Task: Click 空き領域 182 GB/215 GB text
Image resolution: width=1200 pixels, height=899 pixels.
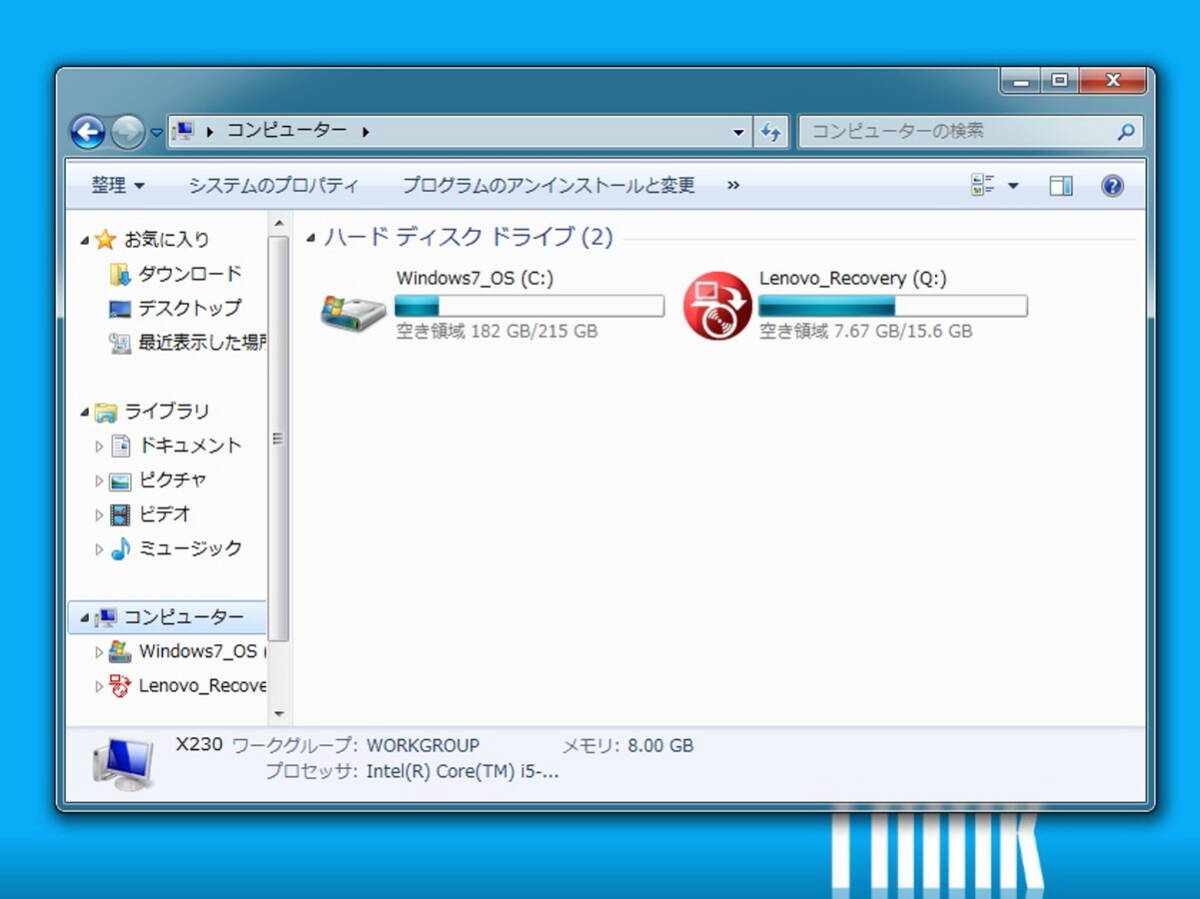Action: pyautogui.click(x=497, y=331)
